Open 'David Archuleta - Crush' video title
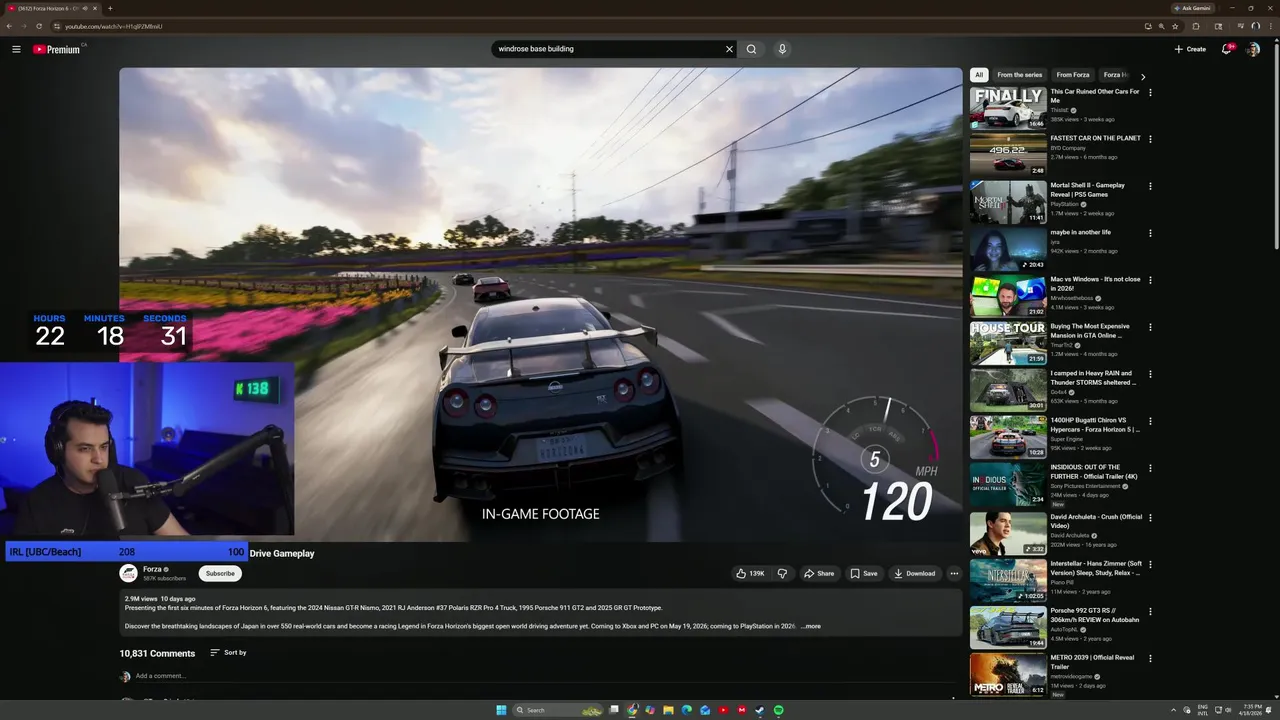1280x720 pixels. [1096, 521]
